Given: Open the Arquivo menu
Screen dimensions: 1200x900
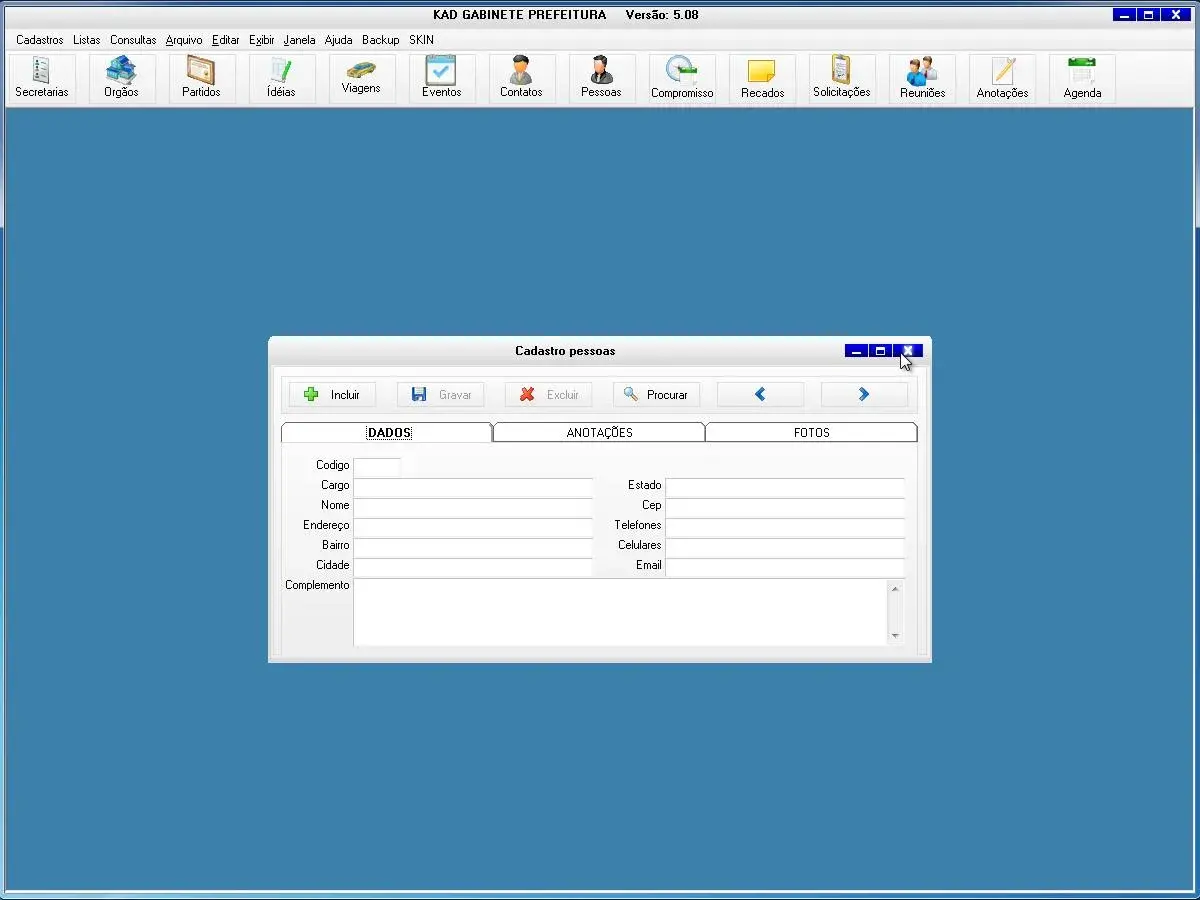Looking at the screenshot, I should (184, 40).
